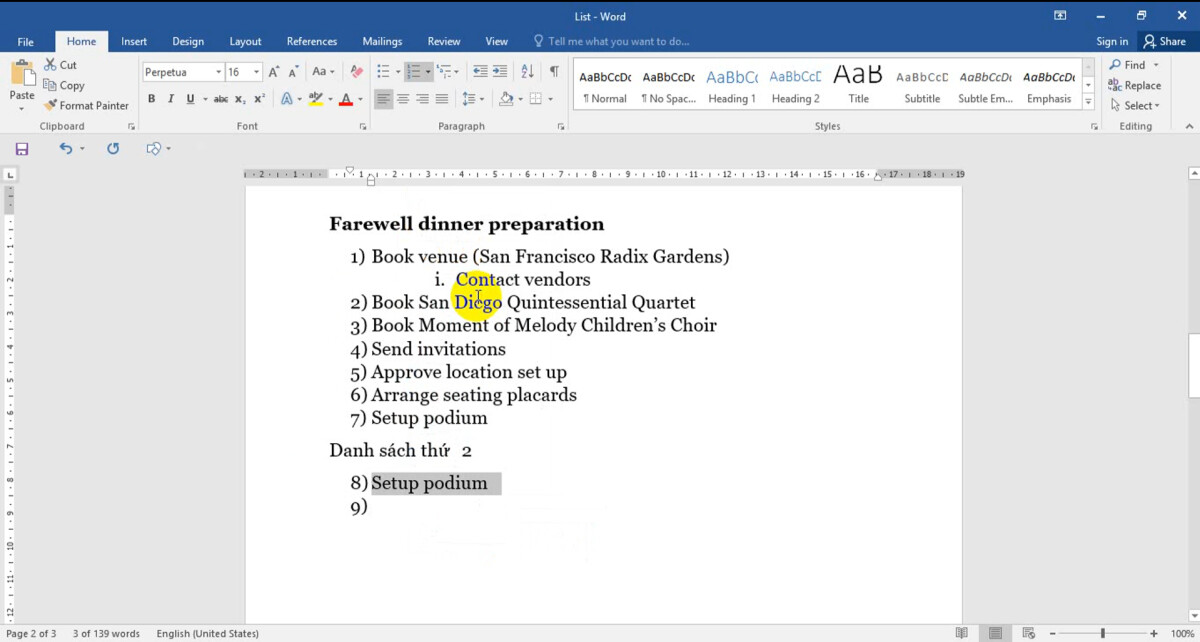Align text left

click(384, 99)
